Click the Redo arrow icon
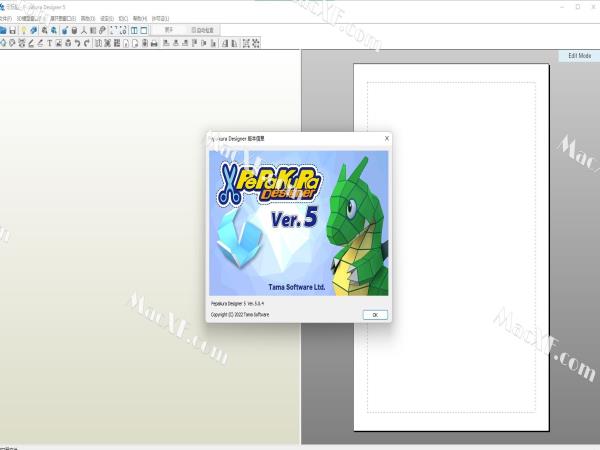 click(87, 43)
